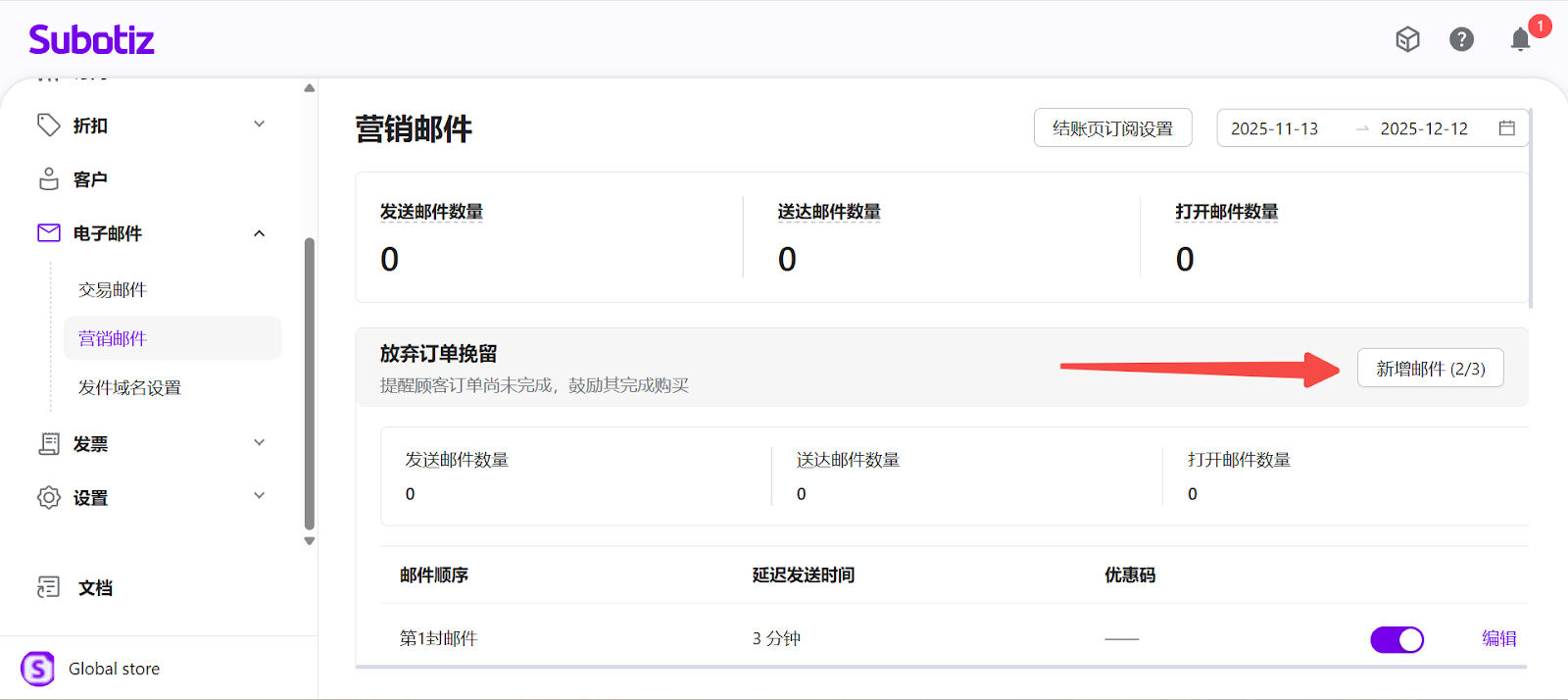The height and width of the screenshot is (700, 1568).
Task: Click the cube icon in header
Action: 1407,39
